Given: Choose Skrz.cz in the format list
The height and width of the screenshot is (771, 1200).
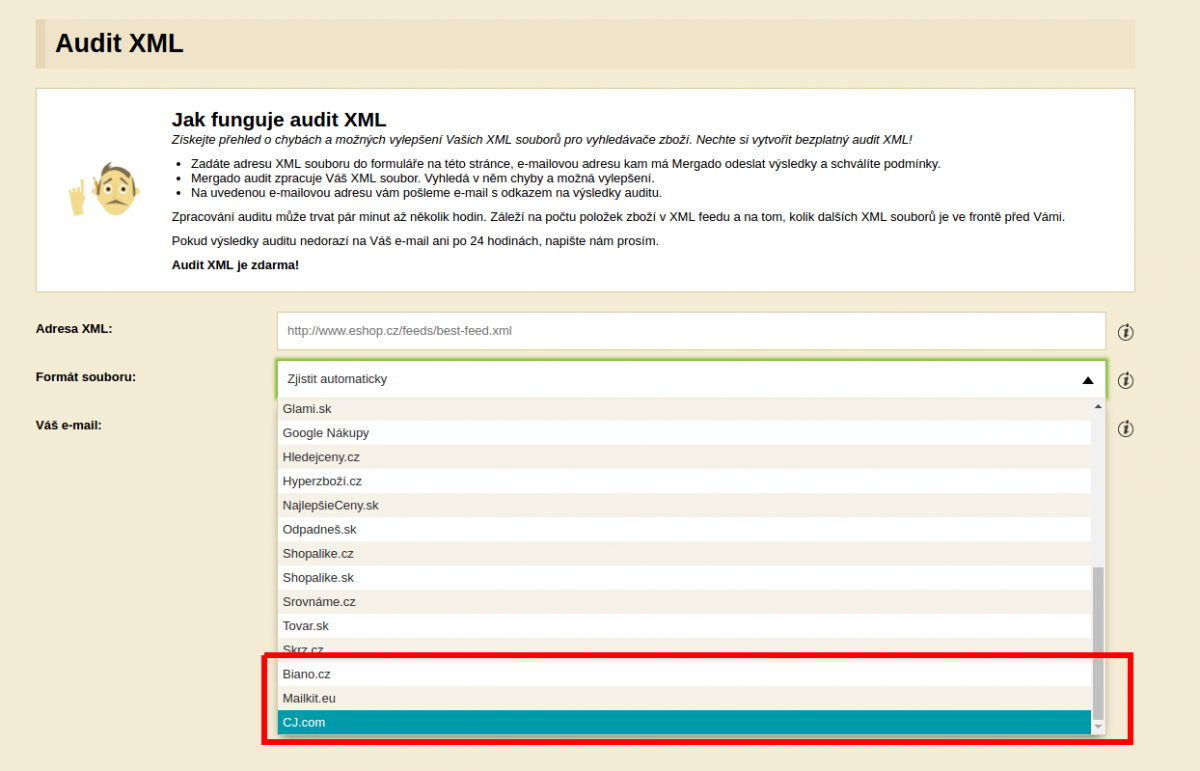Looking at the screenshot, I should pos(684,649).
